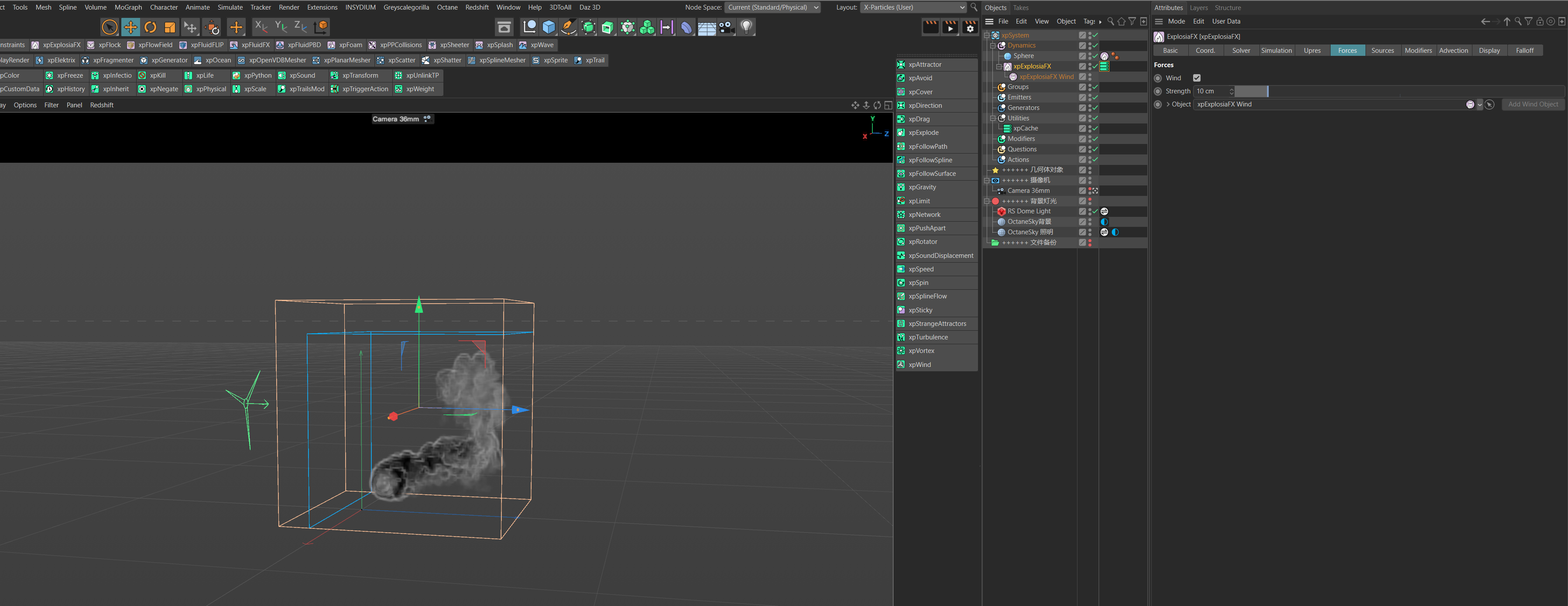This screenshot has height=606, width=1568.
Task: Collapse the xpSystem tree node
Action: tap(987, 35)
